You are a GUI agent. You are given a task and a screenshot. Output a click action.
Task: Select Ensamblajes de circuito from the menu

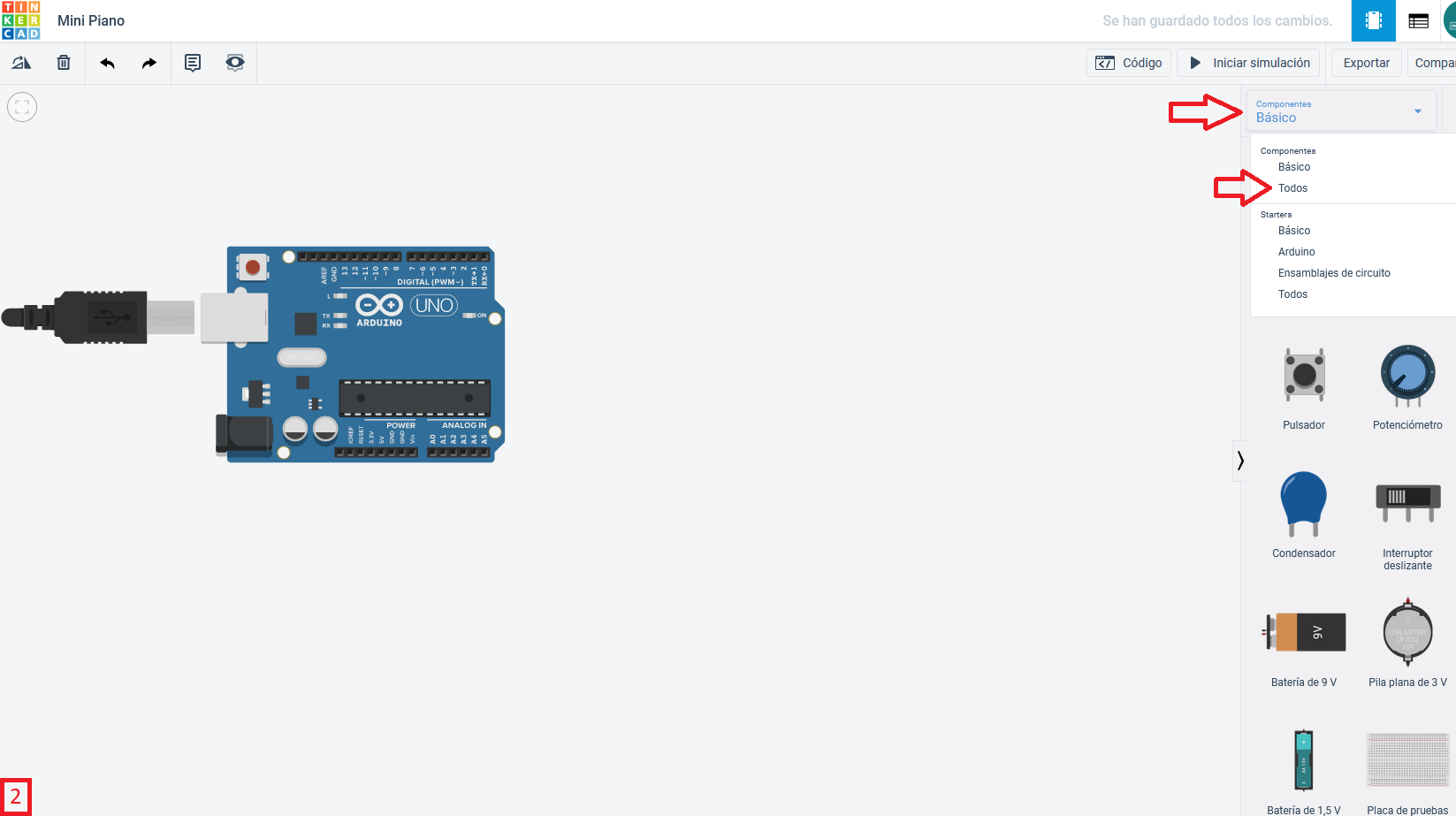click(1335, 272)
